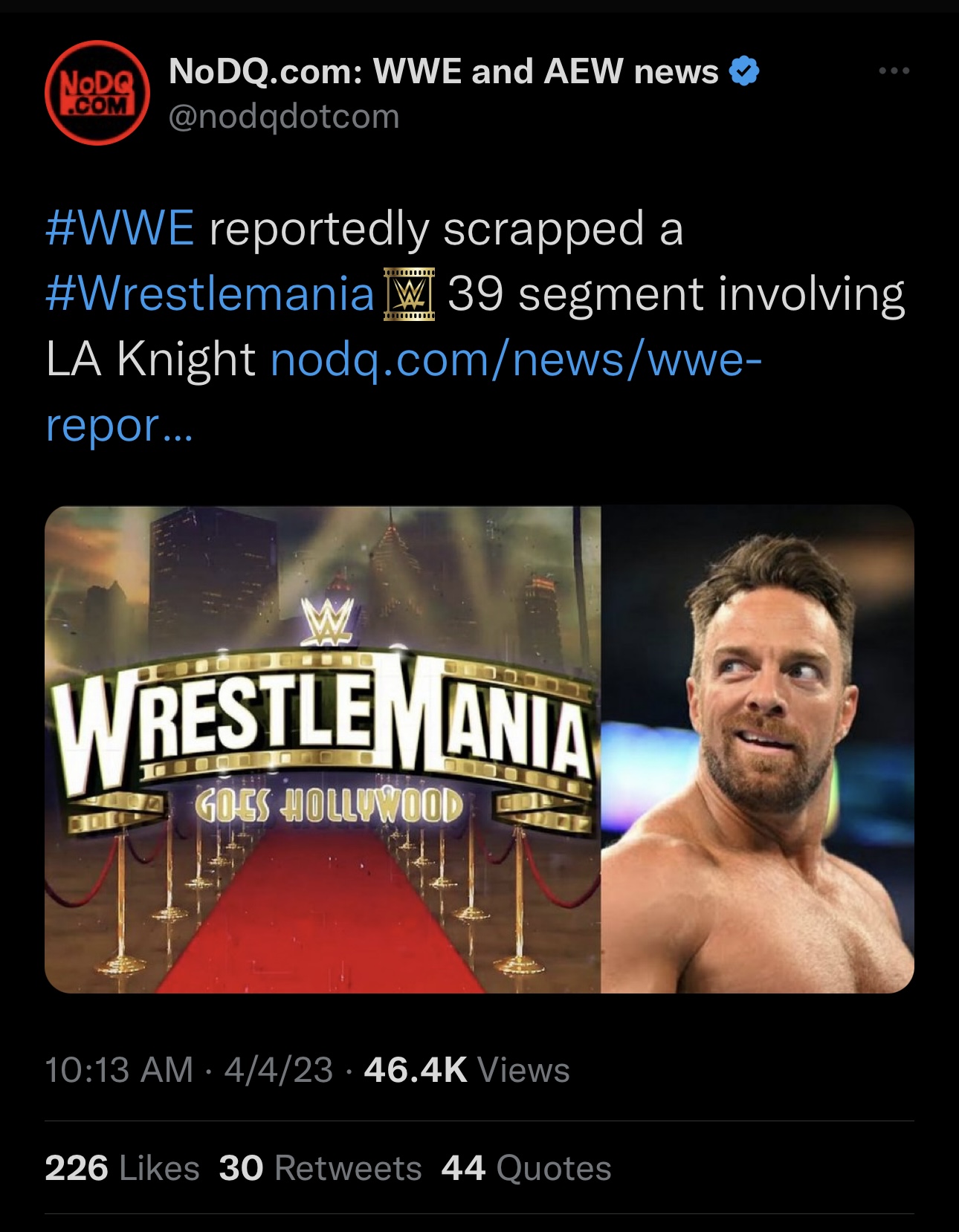Open the #WWE hashtag
959x1232 pixels.
coord(120,228)
